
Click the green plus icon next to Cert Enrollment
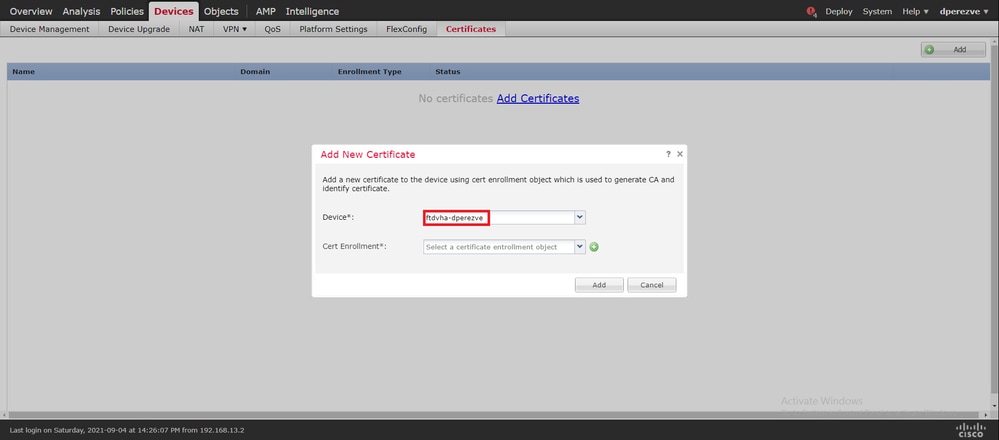[x=594, y=247]
